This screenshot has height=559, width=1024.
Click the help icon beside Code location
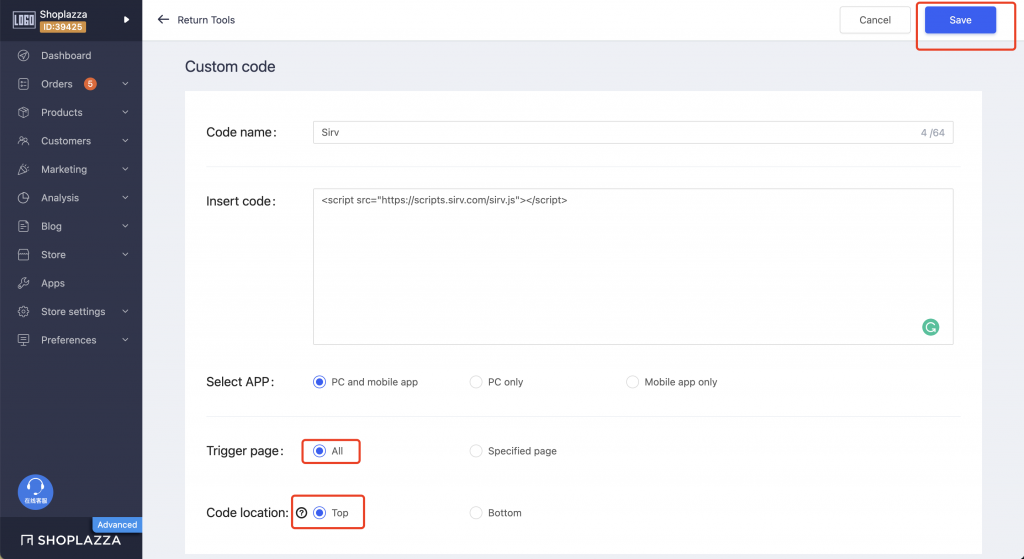tap(302, 513)
